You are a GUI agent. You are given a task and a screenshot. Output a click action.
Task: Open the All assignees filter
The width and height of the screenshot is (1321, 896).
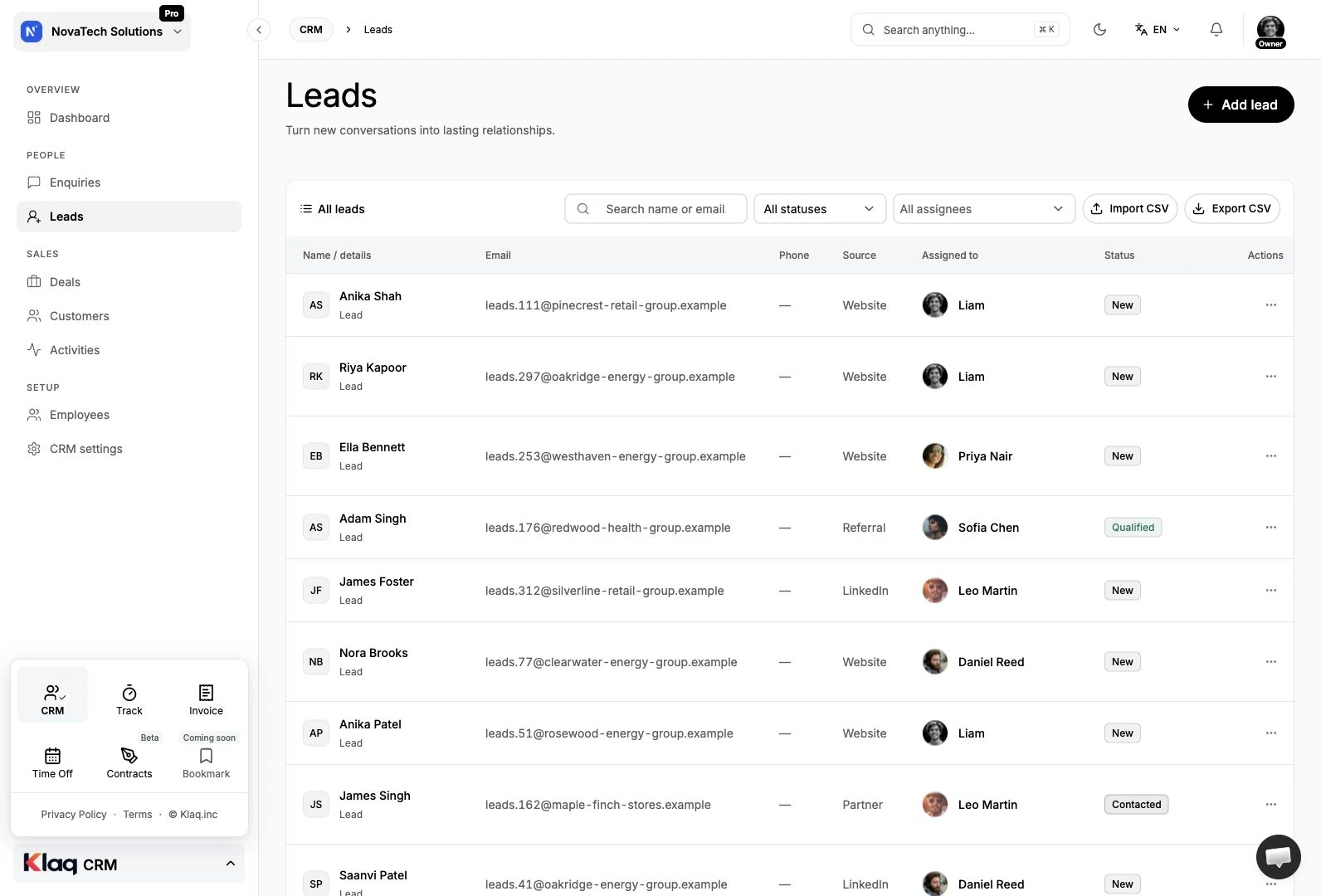982,209
